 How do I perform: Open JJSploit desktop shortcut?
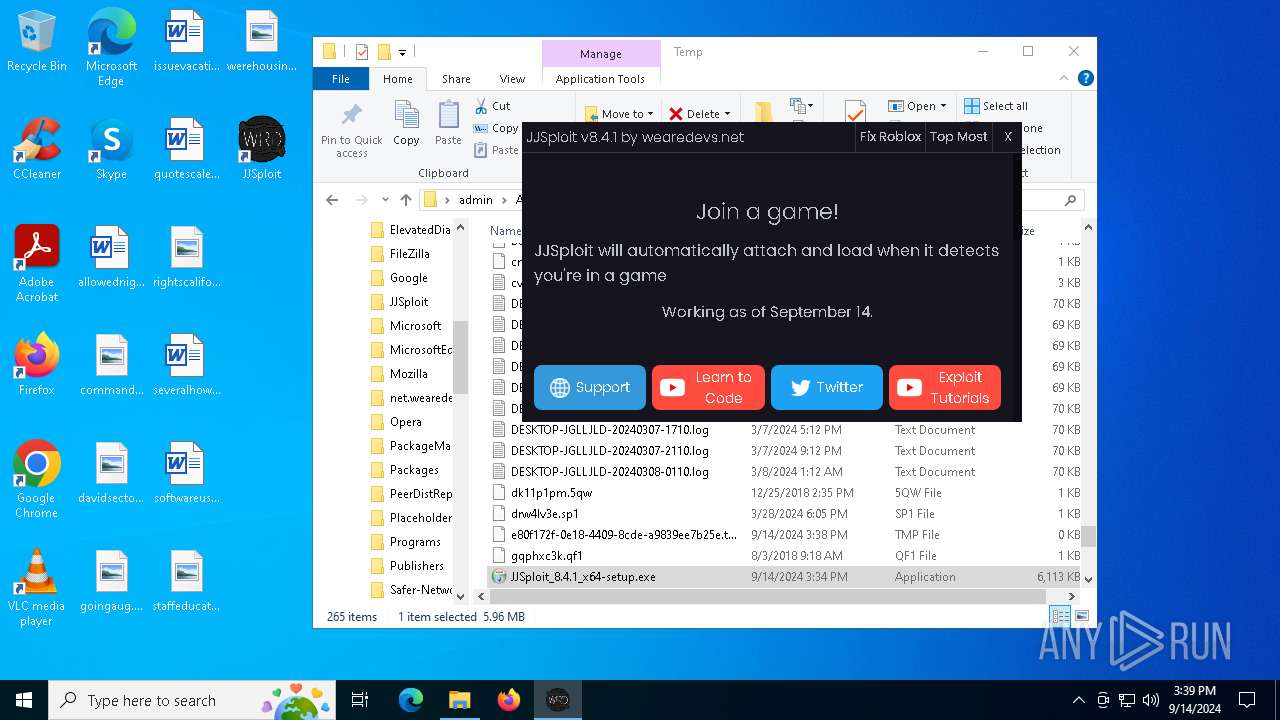pyautogui.click(x=262, y=150)
